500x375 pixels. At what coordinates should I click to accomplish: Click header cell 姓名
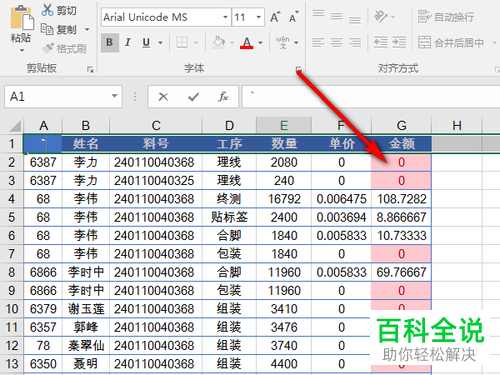point(86,144)
